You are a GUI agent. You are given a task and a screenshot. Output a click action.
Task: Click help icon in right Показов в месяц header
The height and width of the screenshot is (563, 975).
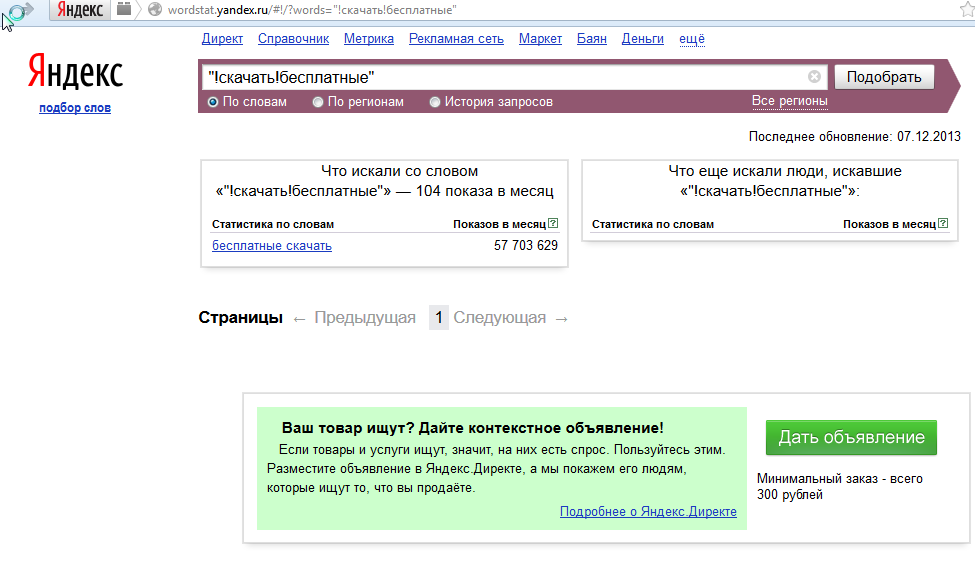[x=943, y=223]
